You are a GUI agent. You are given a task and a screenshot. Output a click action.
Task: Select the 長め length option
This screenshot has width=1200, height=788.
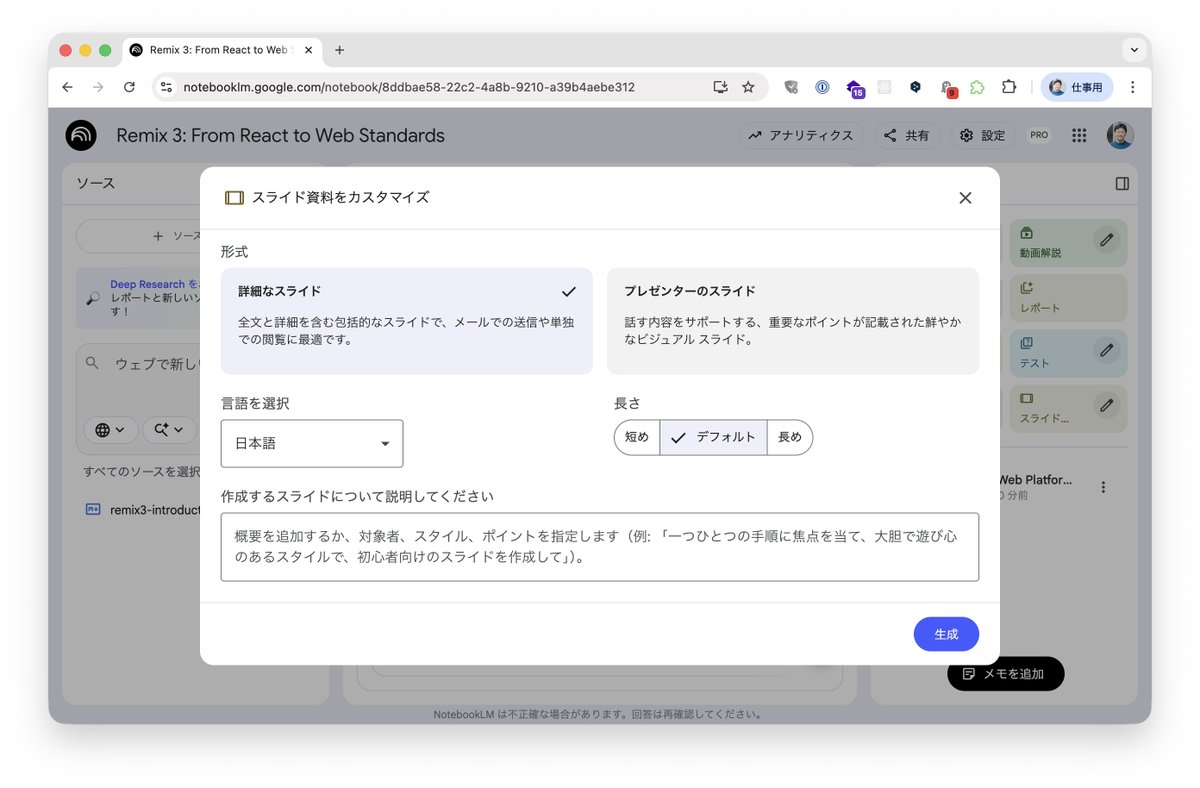(790, 437)
